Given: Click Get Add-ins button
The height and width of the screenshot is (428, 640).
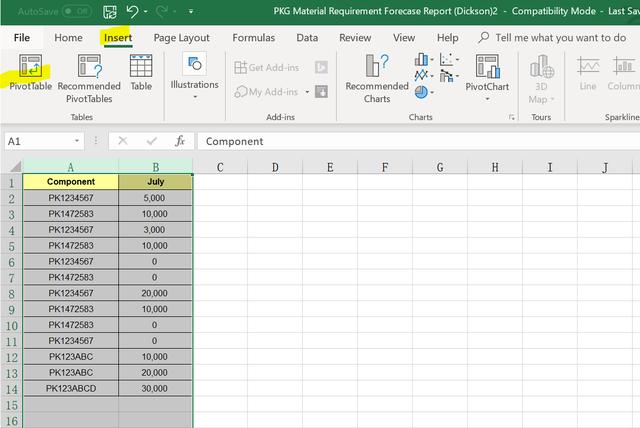Looking at the screenshot, I should tap(267, 67).
